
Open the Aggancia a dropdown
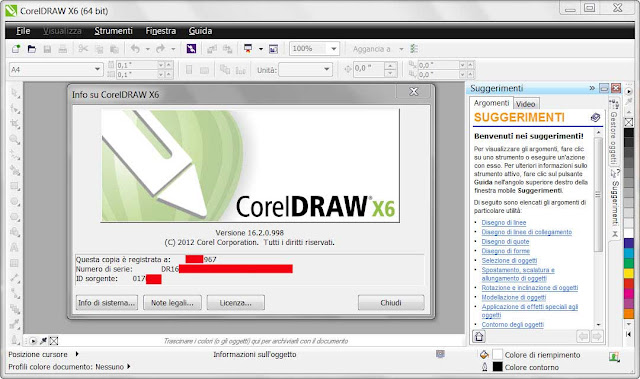401,49
